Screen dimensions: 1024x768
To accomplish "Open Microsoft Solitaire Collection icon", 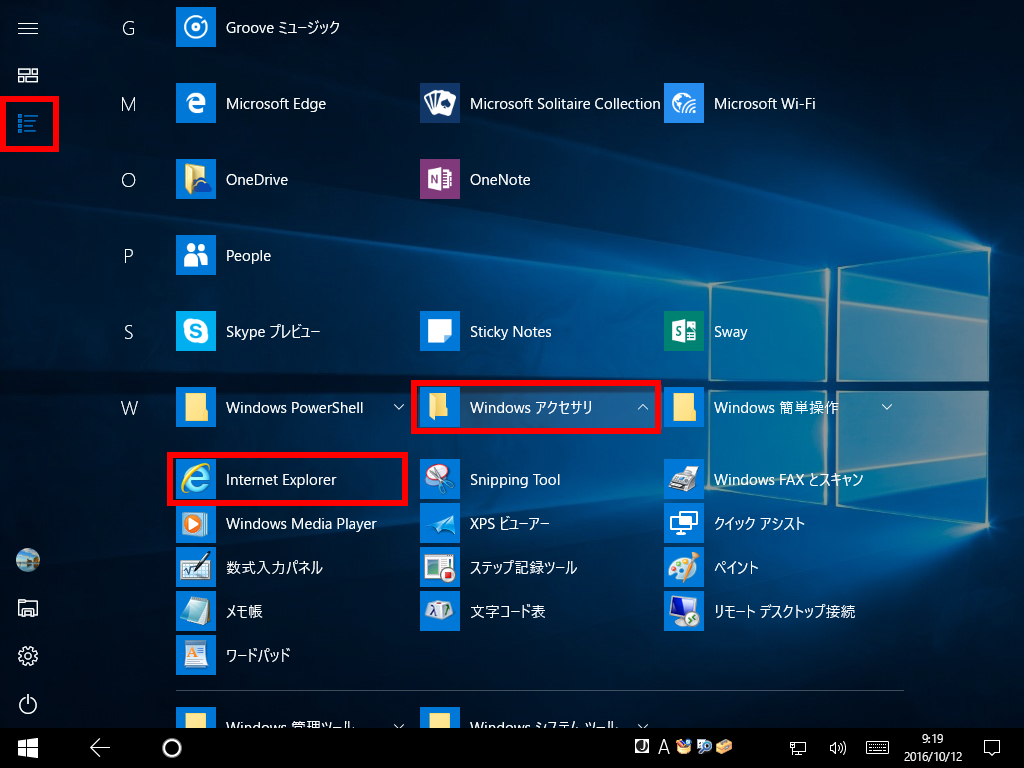I will (x=440, y=103).
